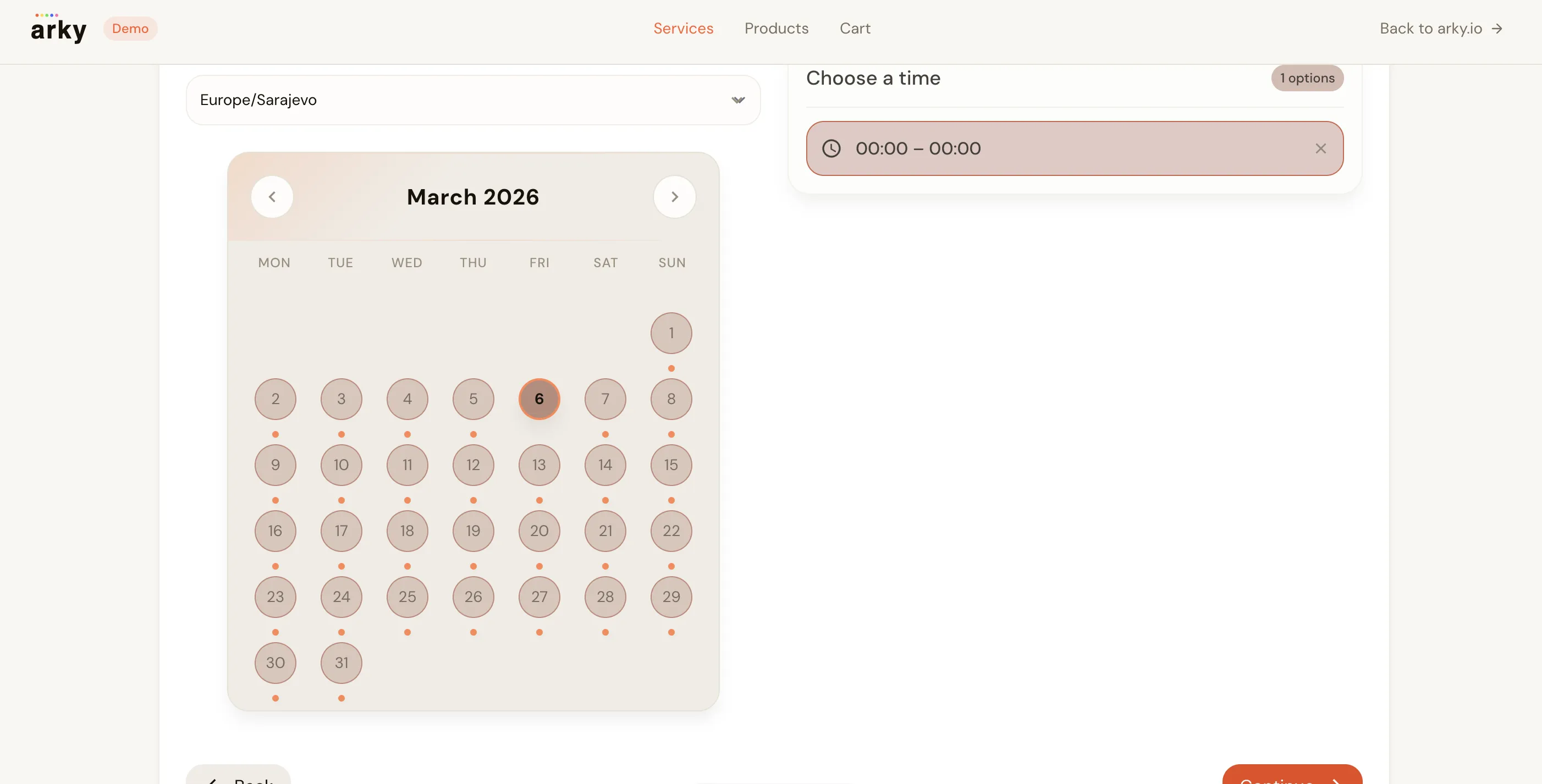Open the Cart page
This screenshot has height=784, width=1542.
[x=854, y=29]
